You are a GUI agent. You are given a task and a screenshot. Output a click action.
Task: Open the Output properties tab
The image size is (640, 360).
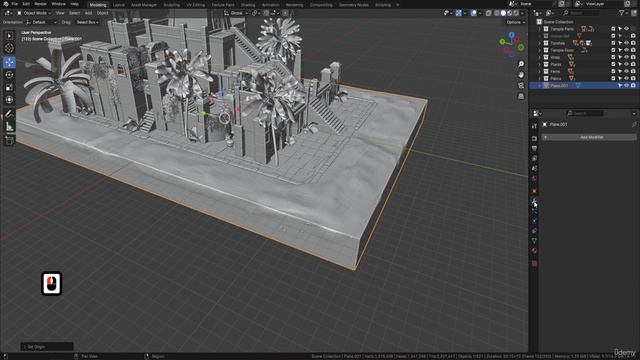(534, 149)
